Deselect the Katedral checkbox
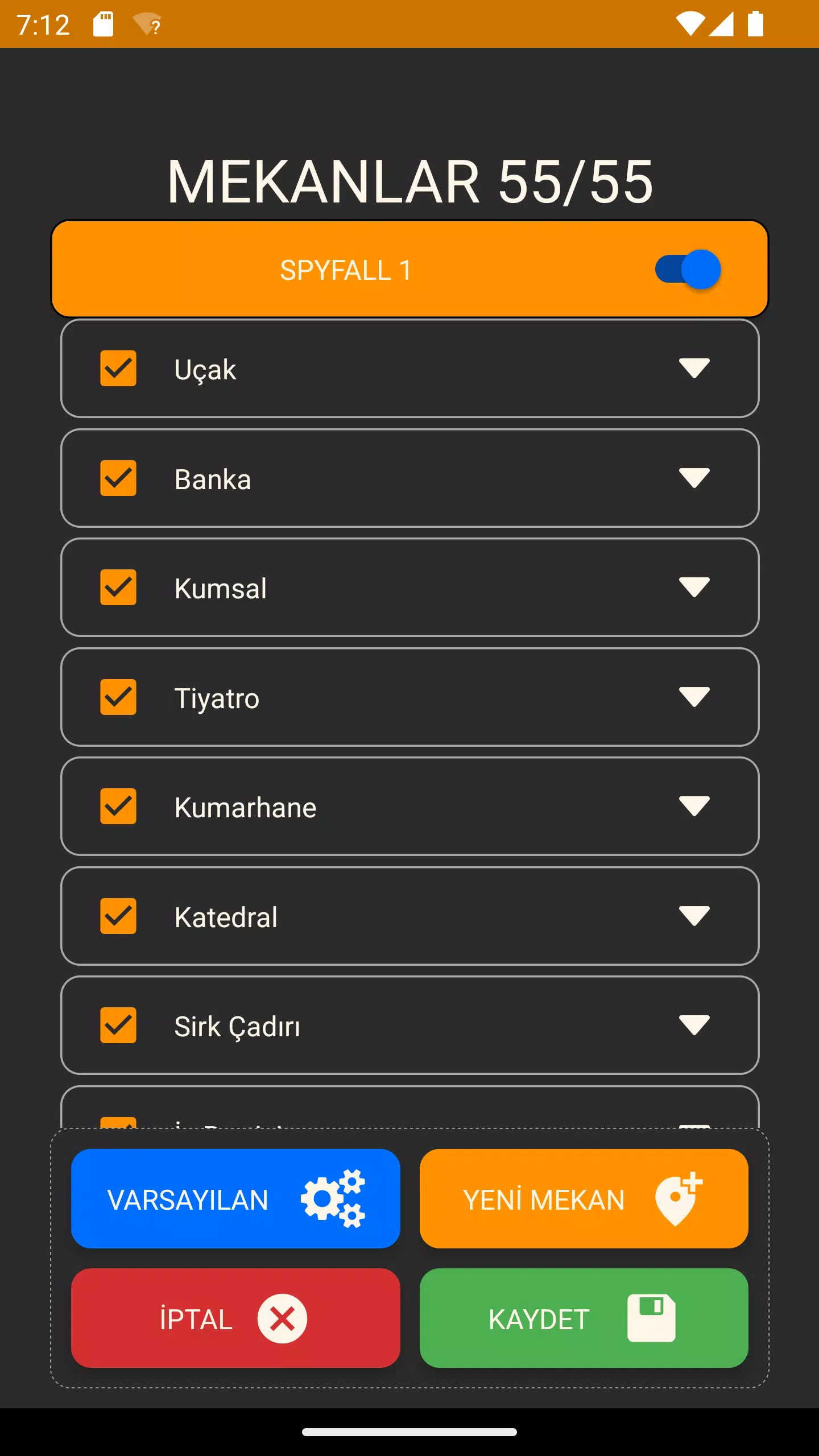 (x=118, y=916)
